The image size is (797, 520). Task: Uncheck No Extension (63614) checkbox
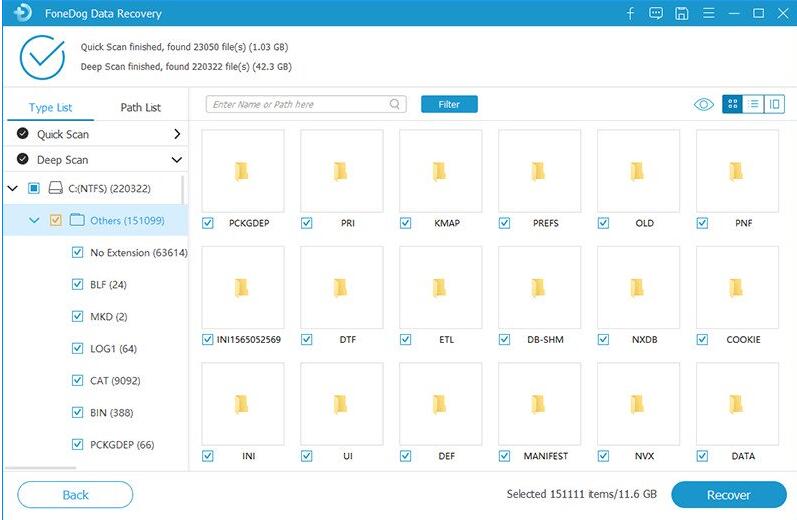tap(77, 252)
